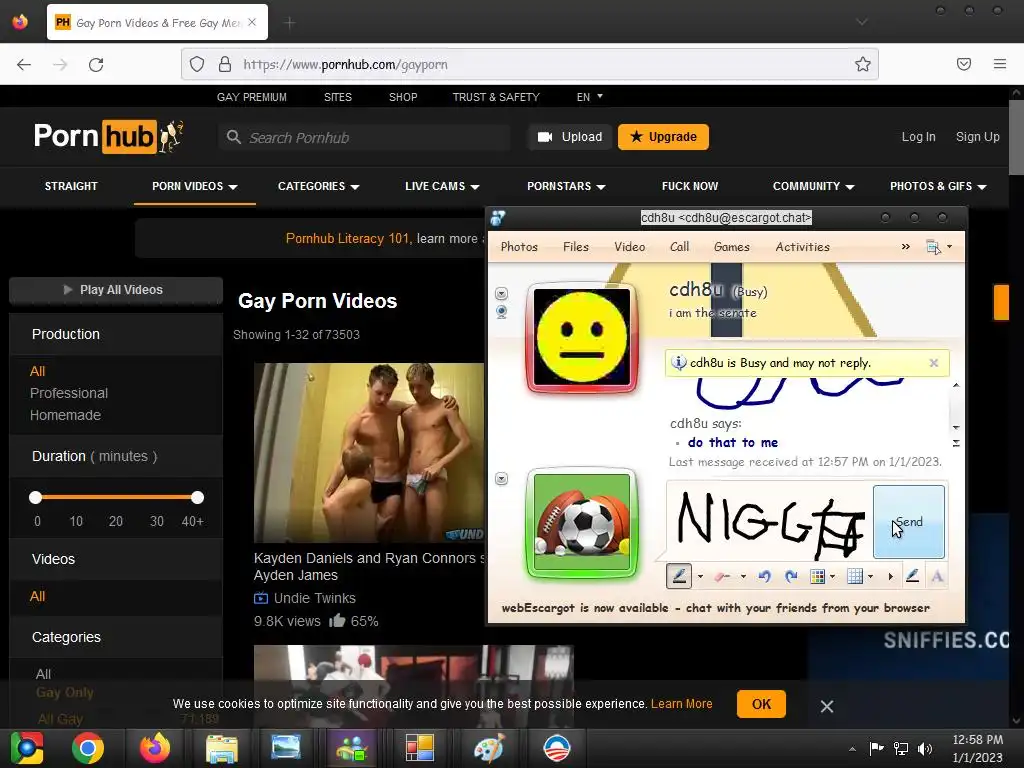Click the Search Pornhub input field
The image size is (1024, 768).
364,137
